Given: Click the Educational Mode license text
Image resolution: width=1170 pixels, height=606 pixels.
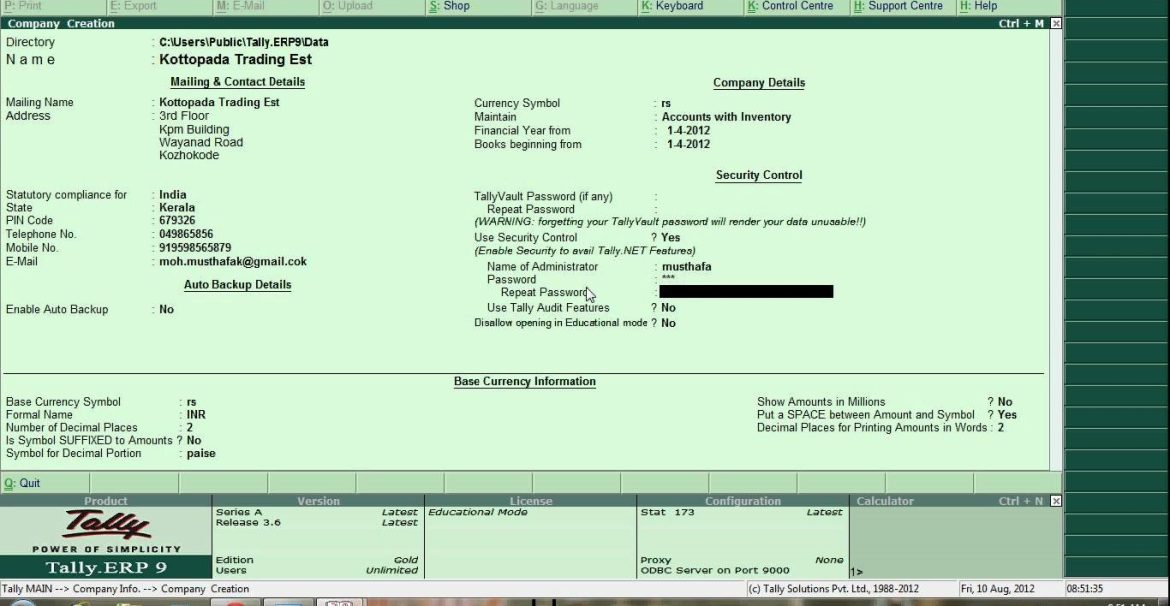Looking at the screenshot, I should pyautogui.click(x=478, y=513).
